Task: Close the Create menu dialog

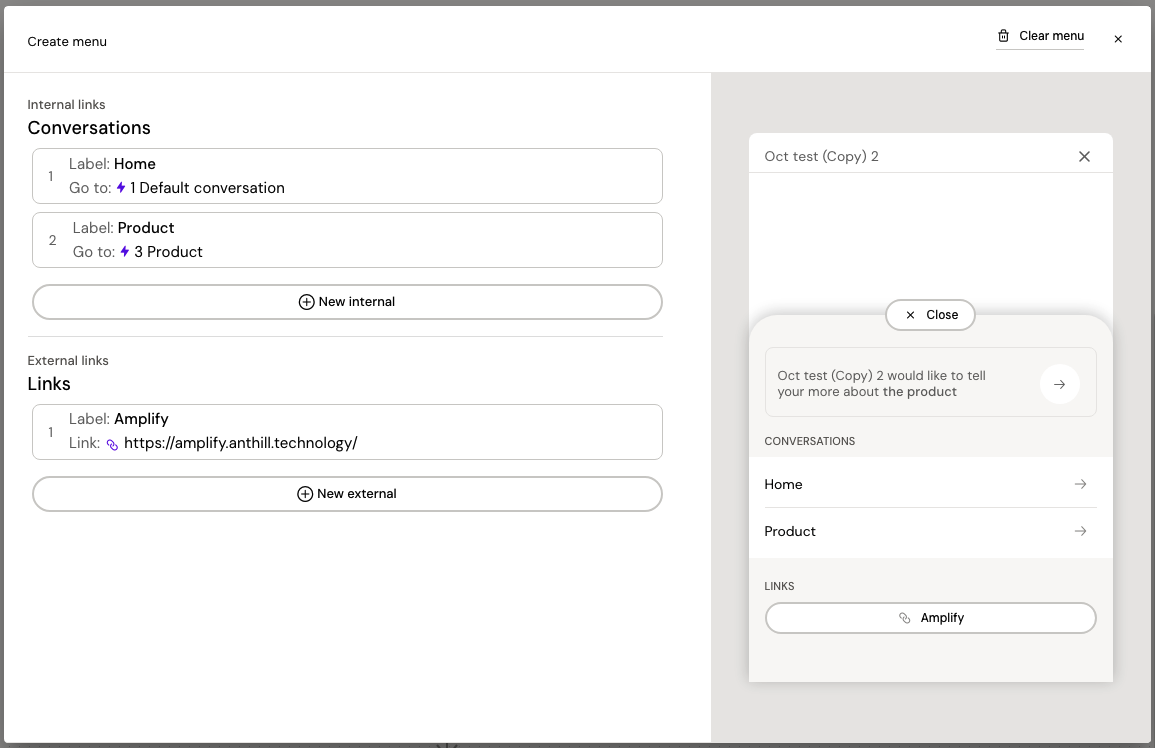Action: [1118, 39]
